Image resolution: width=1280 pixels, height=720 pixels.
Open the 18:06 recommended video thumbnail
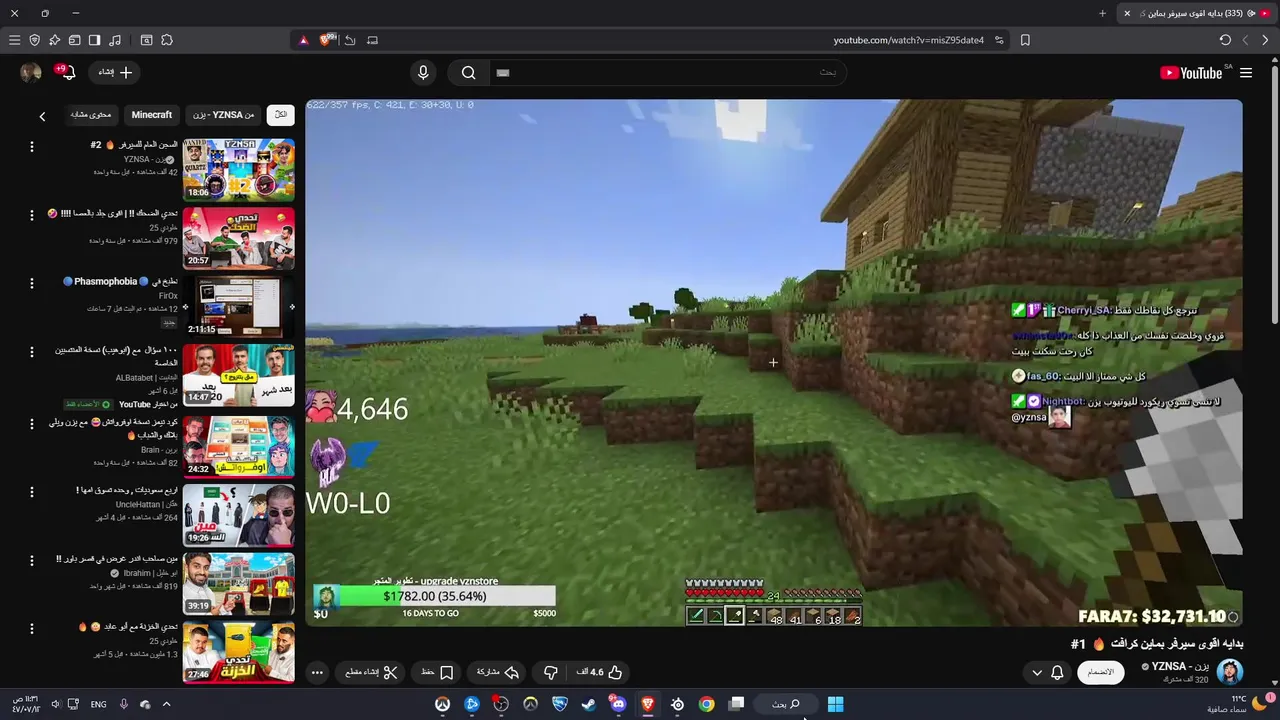[x=238, y=169]
